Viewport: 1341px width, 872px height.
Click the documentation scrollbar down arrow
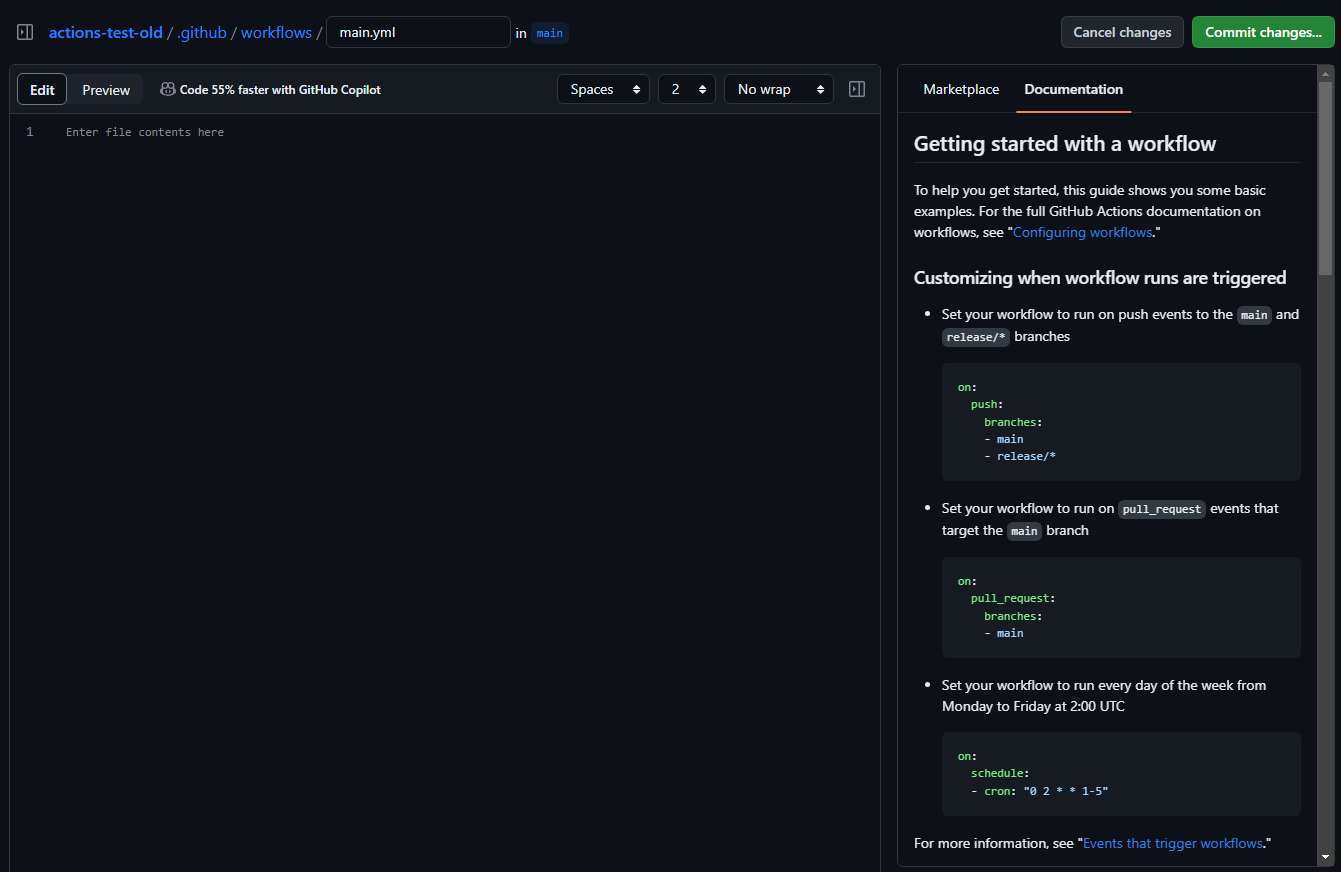[x=1326, y=857]
